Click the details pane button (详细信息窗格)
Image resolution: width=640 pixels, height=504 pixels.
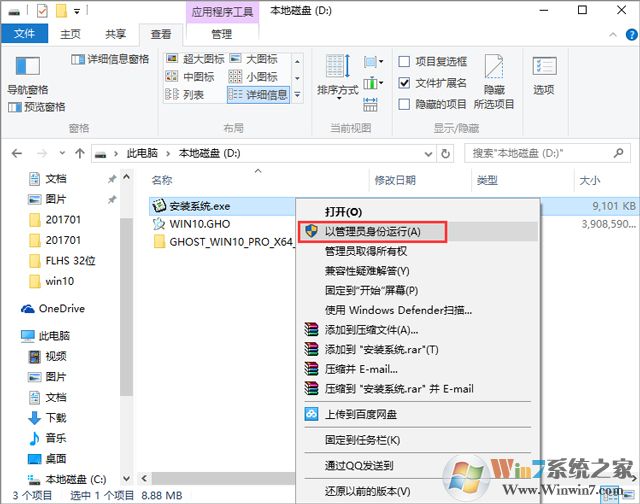[x=111, y=59]
